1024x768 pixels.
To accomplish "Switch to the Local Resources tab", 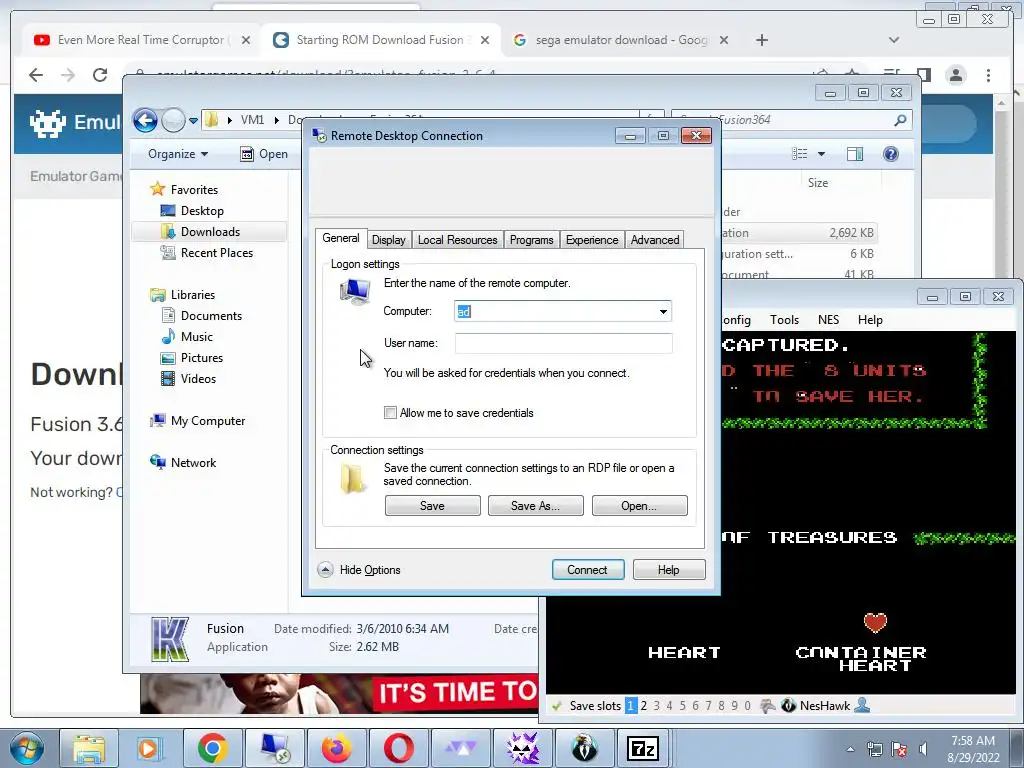I will 457,240.
